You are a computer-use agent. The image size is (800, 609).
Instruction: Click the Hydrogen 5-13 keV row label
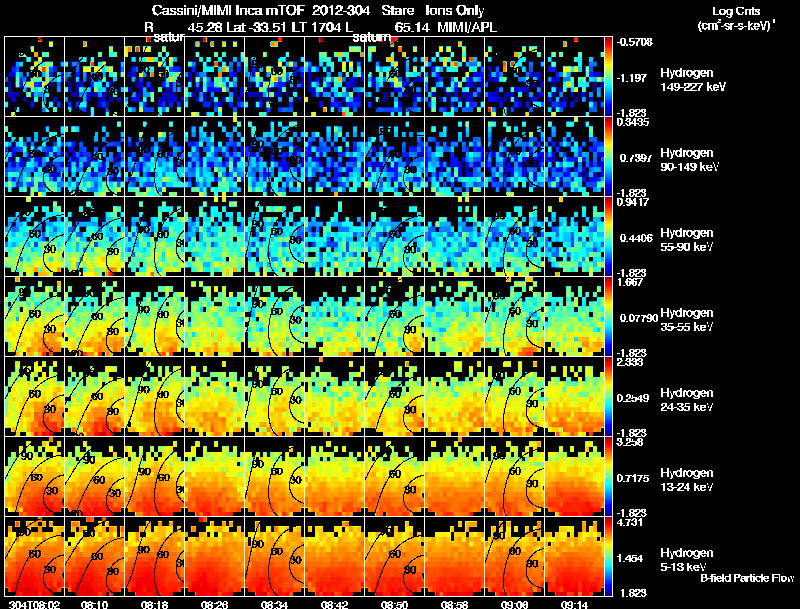[687, 560]
